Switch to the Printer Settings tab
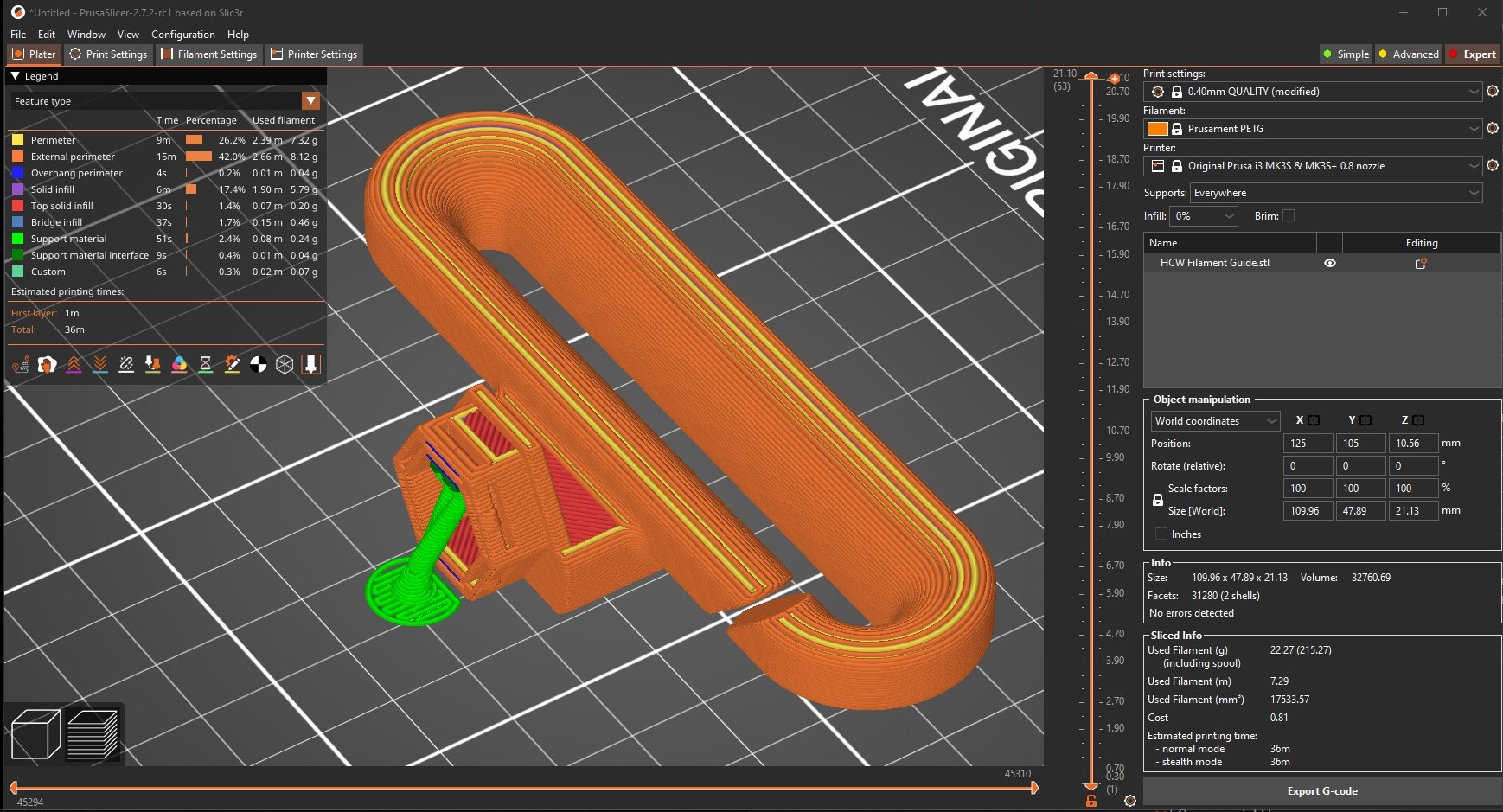 coord(314,54)
